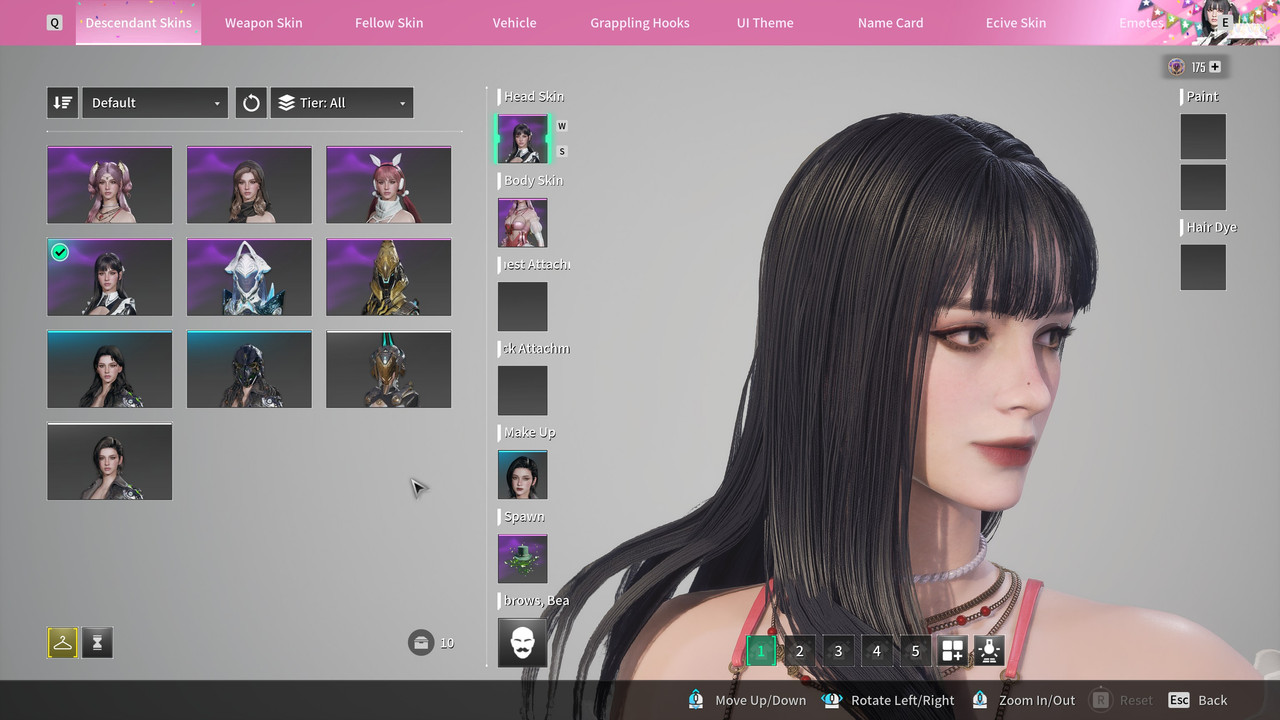Click the equipped Head Skin slot
The height and width of the screenshot is (720, 1280).
click(x=523, y=138)
